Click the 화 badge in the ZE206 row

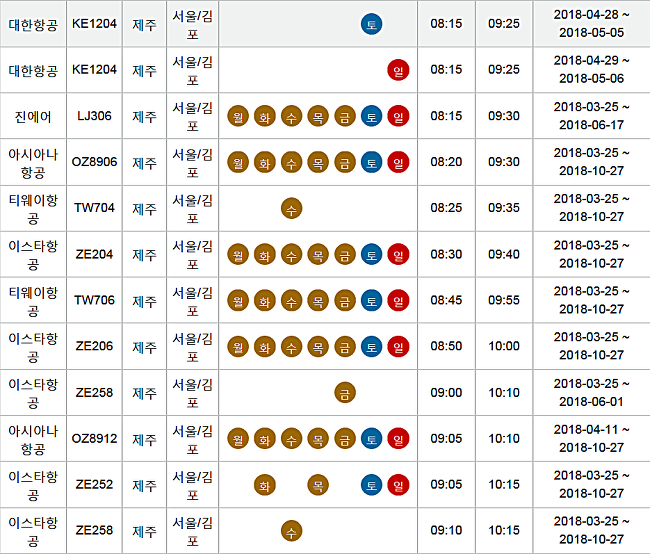coord(264,347)
